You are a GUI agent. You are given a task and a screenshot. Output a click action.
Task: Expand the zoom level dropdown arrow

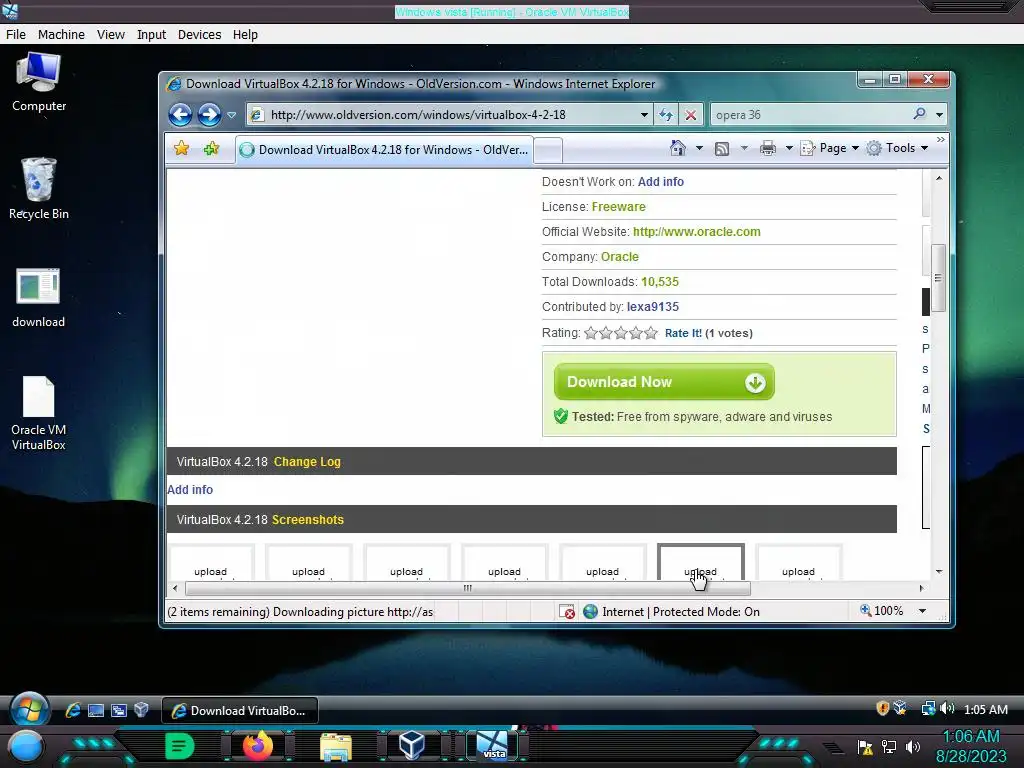pyautogui.click(x=922, y=611)
